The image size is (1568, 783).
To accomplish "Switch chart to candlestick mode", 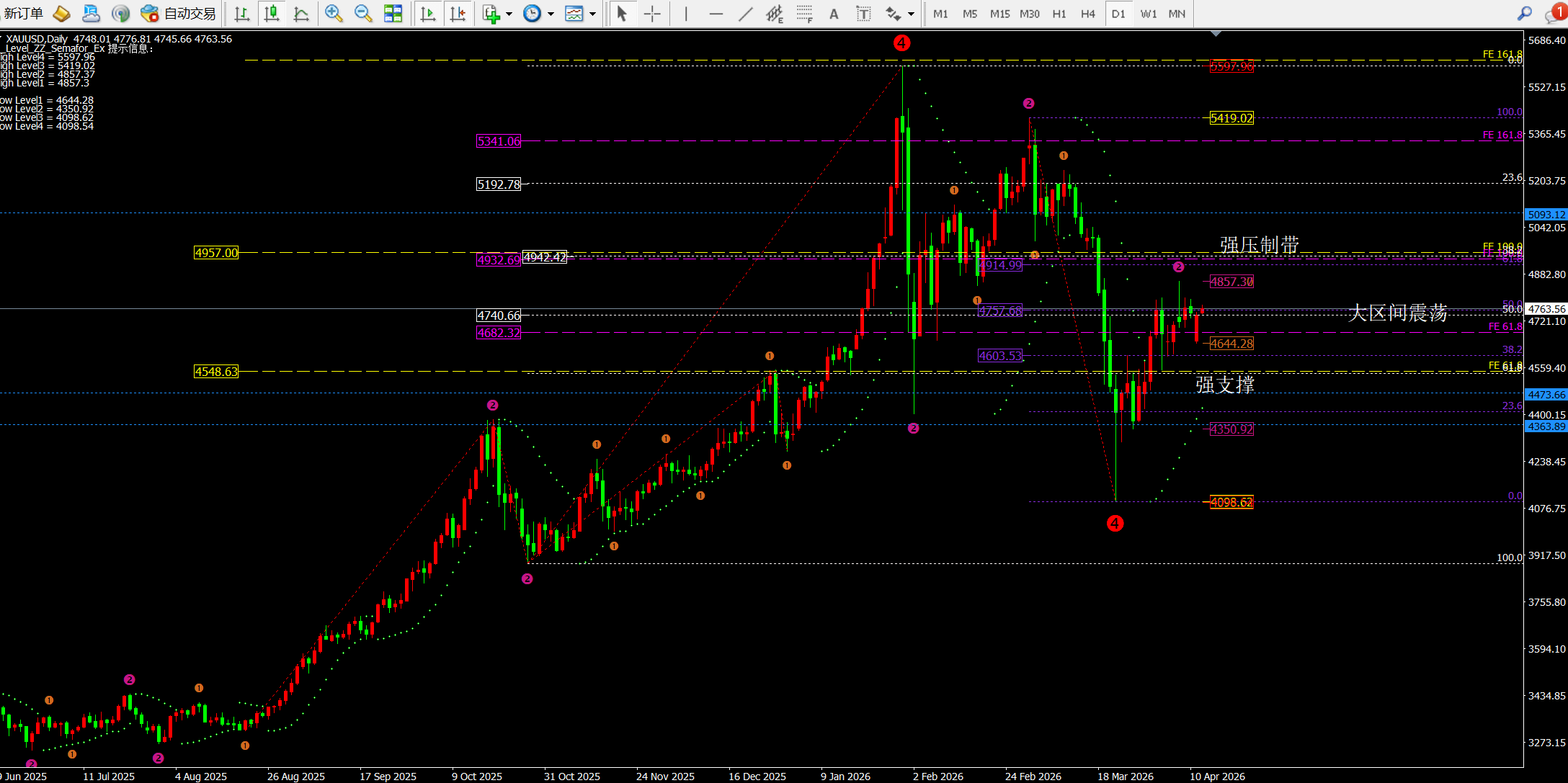I will click(272, 14).
